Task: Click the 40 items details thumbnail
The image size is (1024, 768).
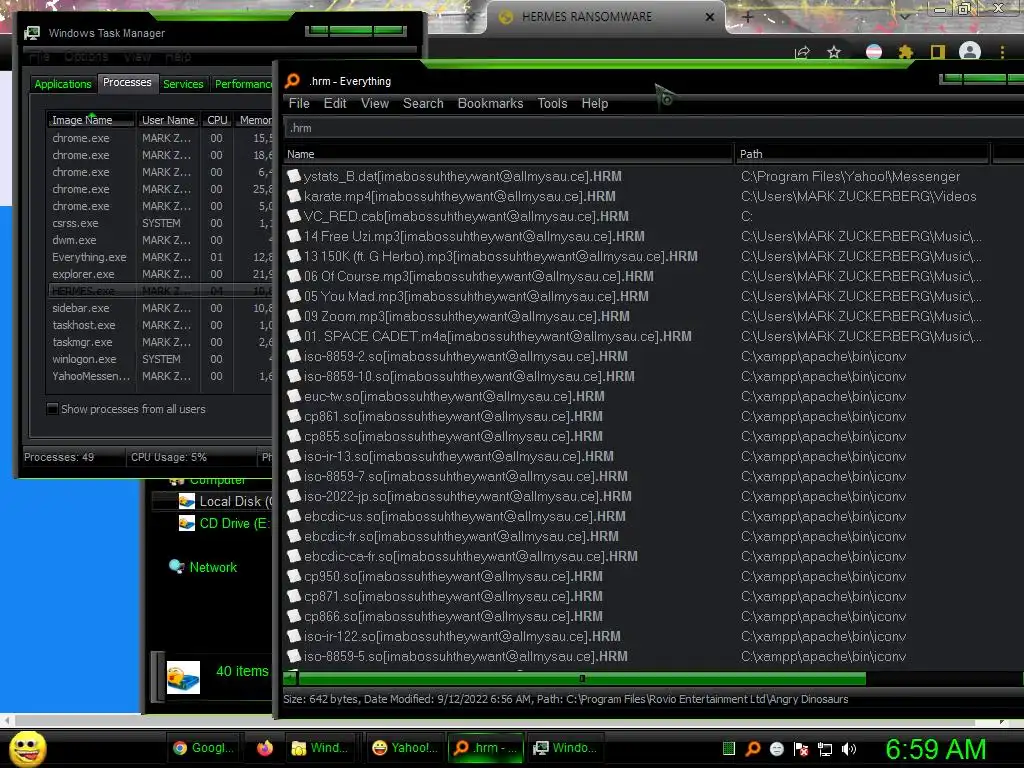Action: [184, 677]
